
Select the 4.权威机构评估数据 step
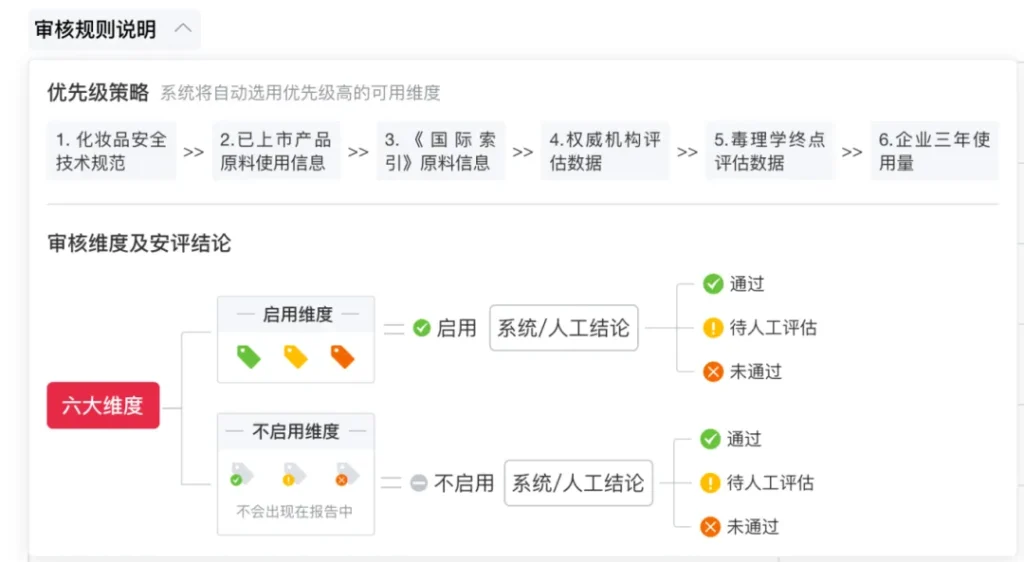click(604, 151)
